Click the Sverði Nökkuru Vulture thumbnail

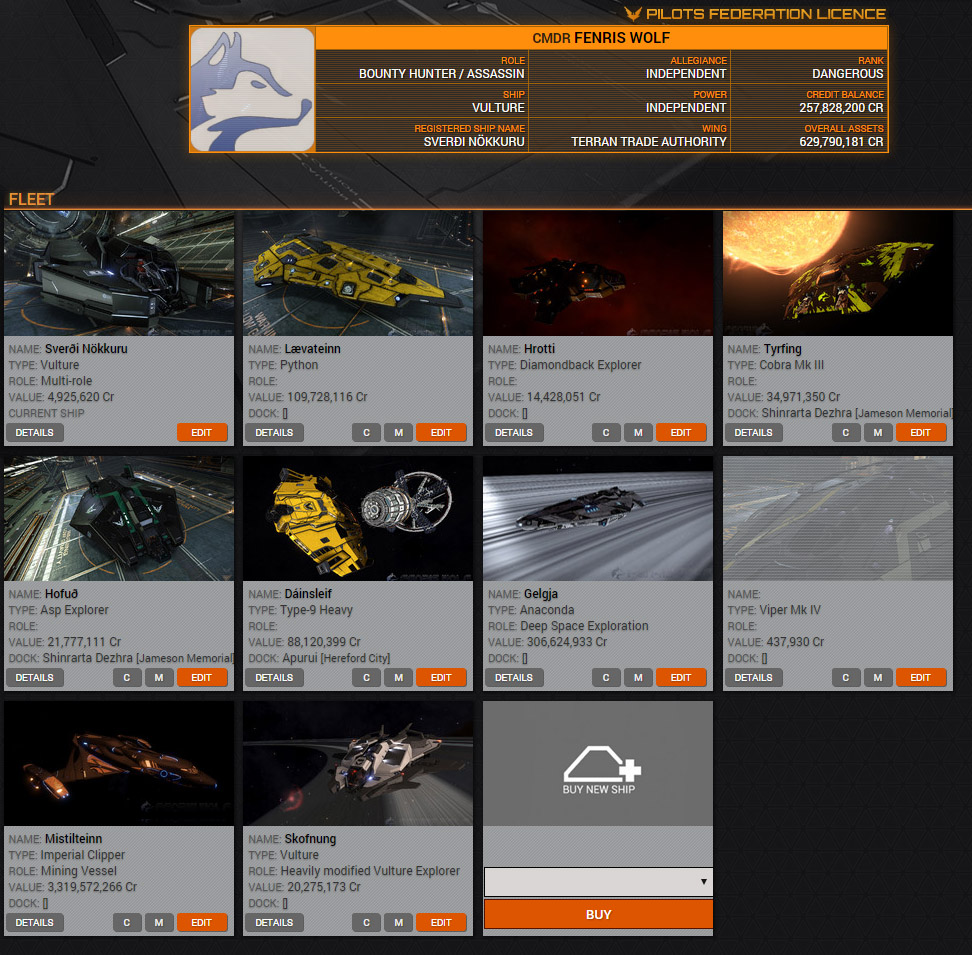click(119, 273)
